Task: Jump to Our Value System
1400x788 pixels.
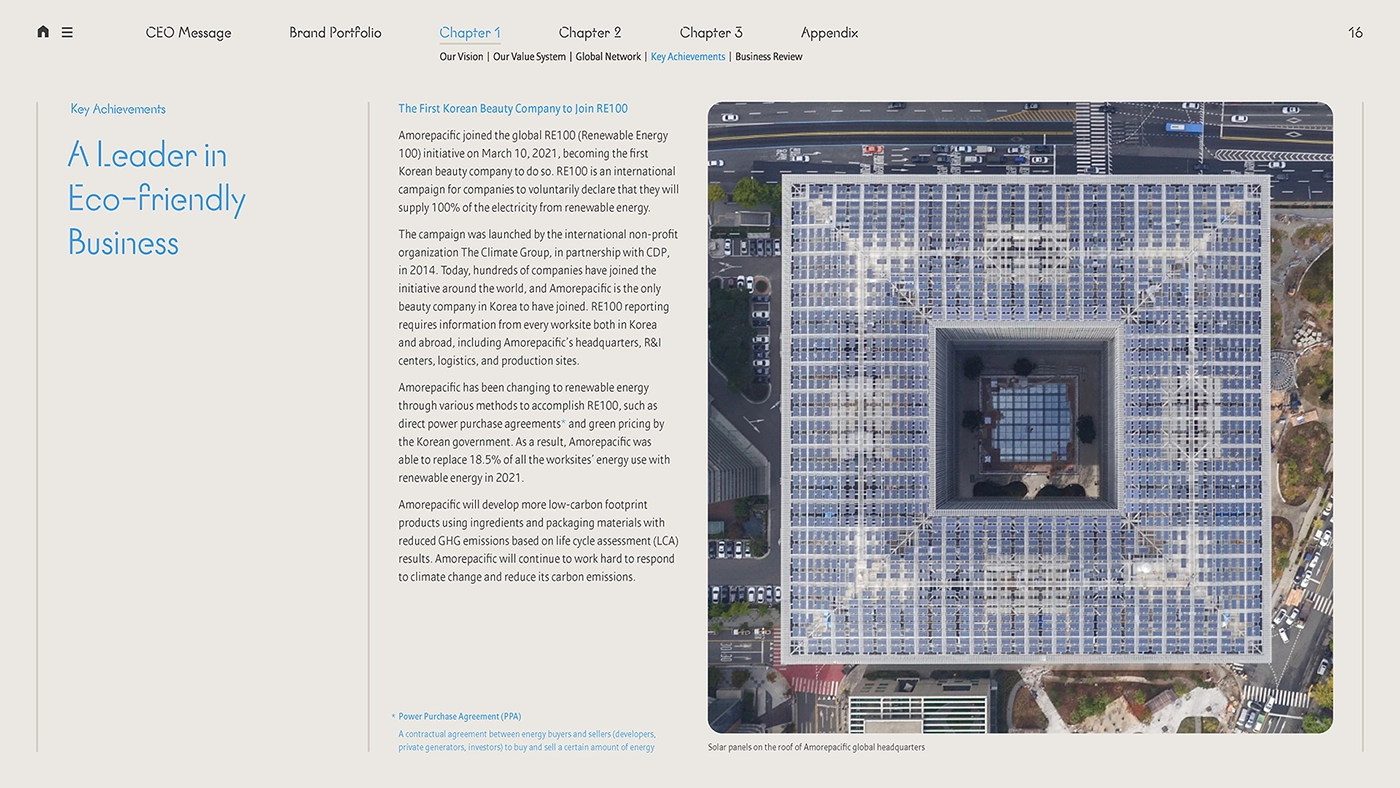Action: [x=529, y=57]
